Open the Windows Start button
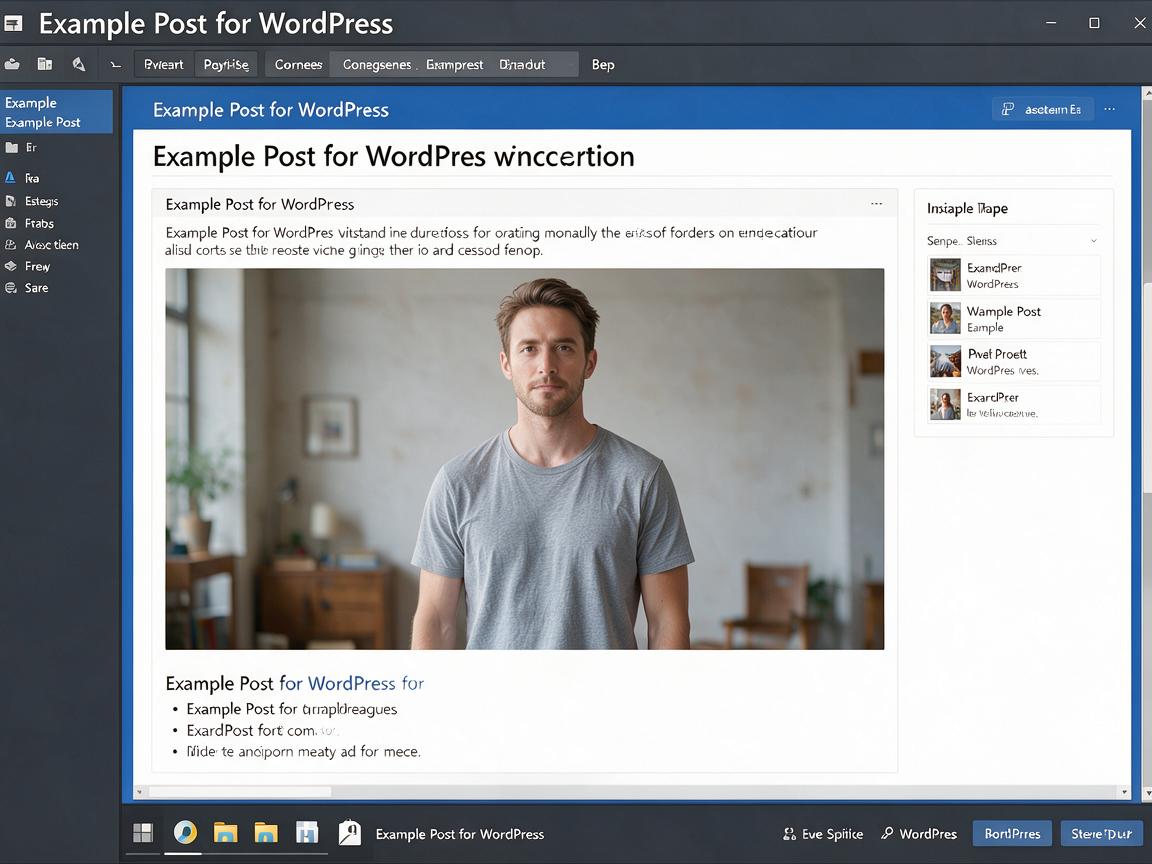This screenshot has width=1152, height=864. pos(143,833)
